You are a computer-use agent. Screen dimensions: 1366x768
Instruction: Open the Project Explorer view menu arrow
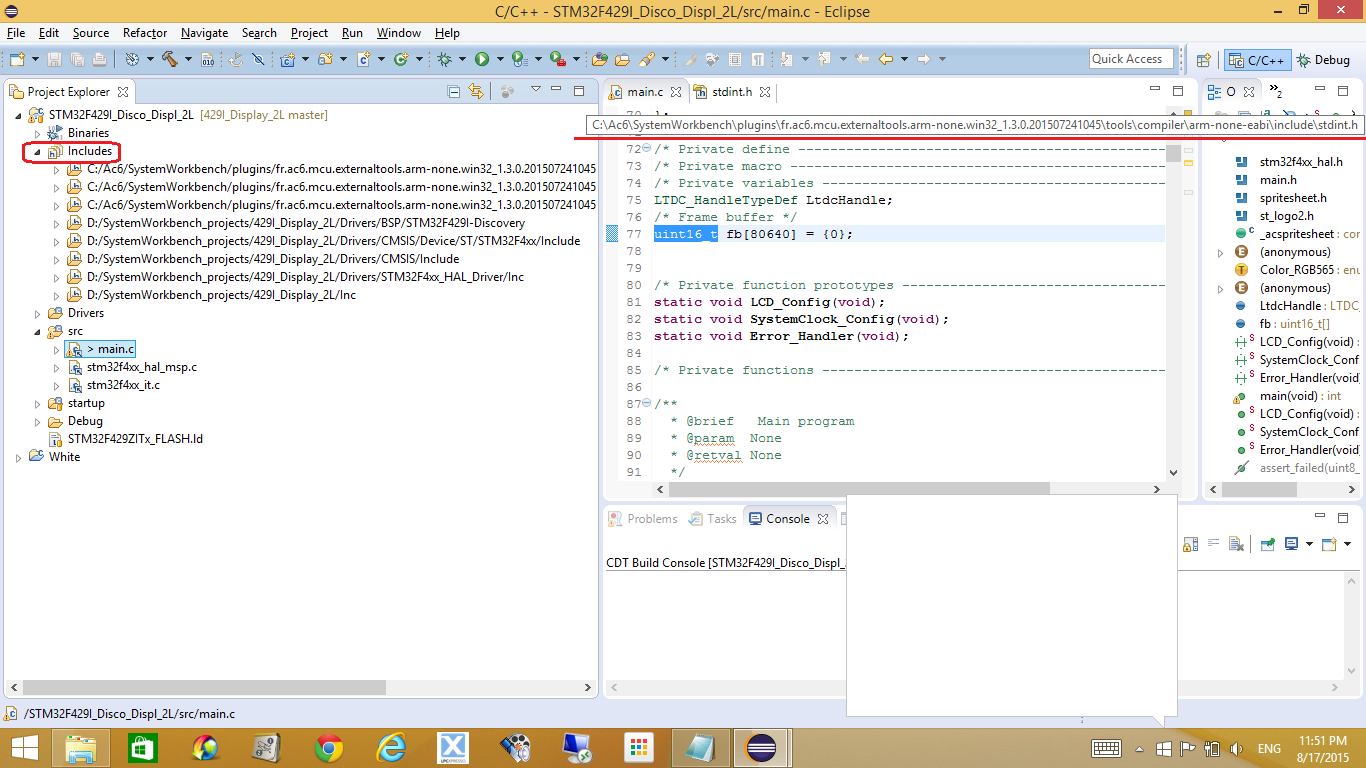point(535,91)
